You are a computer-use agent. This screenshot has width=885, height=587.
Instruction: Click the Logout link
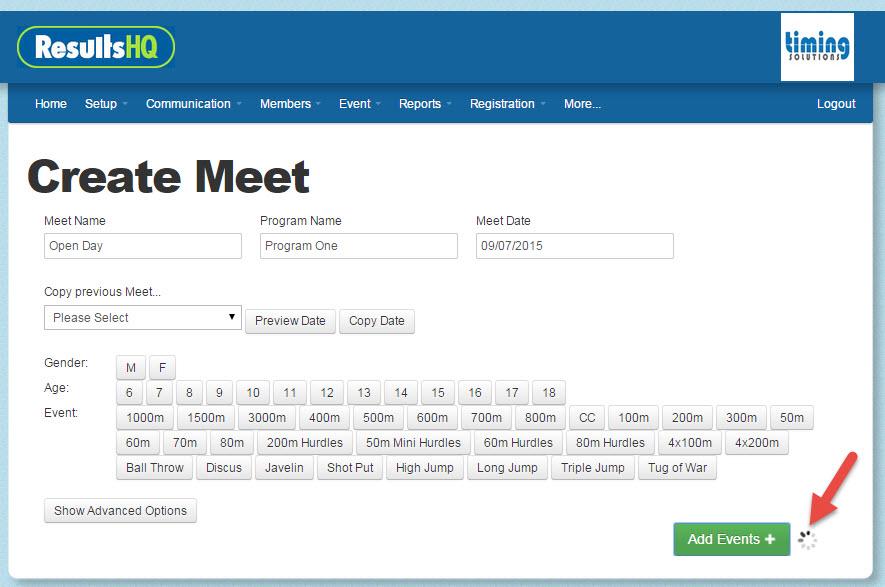[x=836, y=103]
